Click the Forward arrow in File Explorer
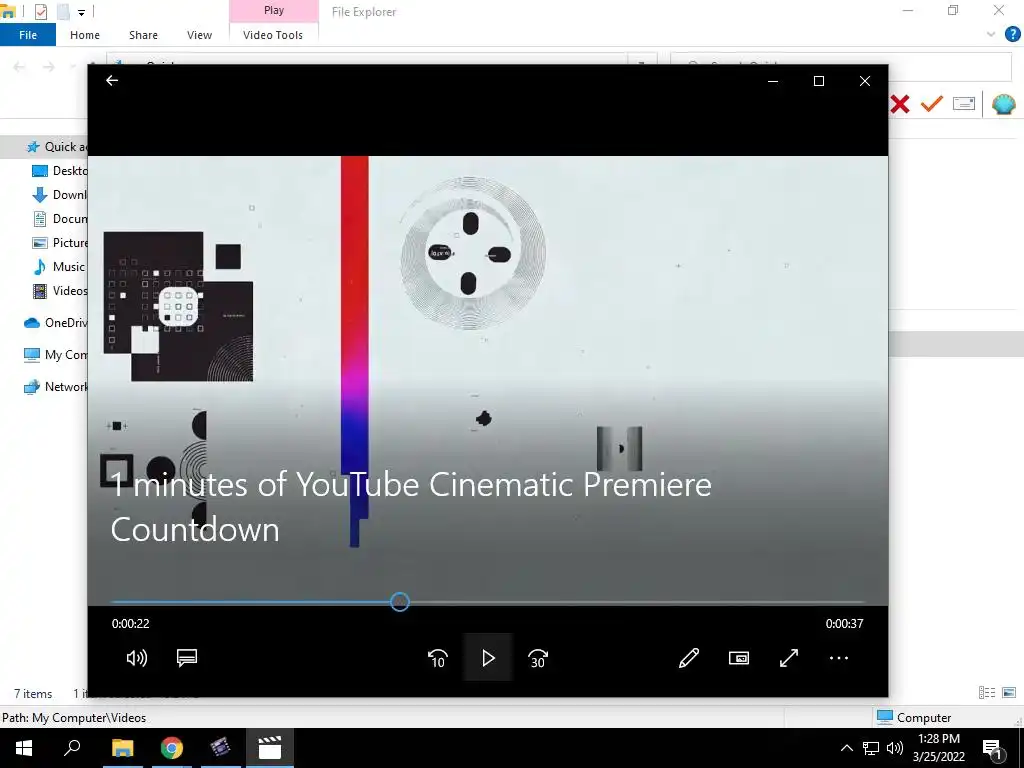1024x768 pixels. pyautogui.click(x=49, y=67)
